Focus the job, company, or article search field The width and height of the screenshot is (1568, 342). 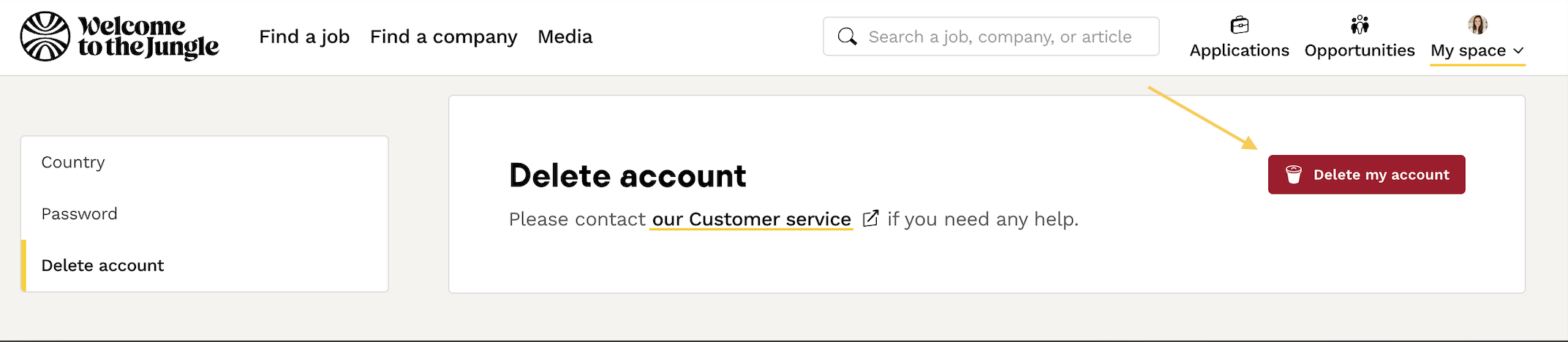(1000, 37)
